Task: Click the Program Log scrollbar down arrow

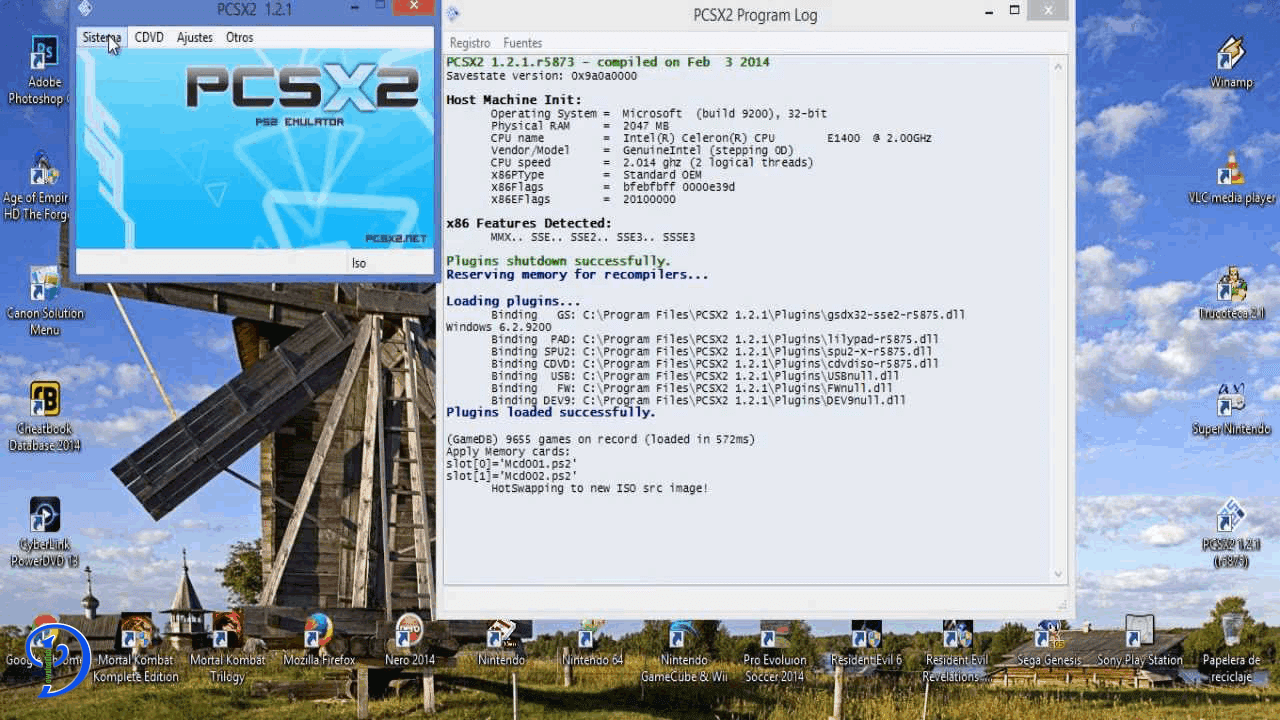Action: (x=1059, y=574)
